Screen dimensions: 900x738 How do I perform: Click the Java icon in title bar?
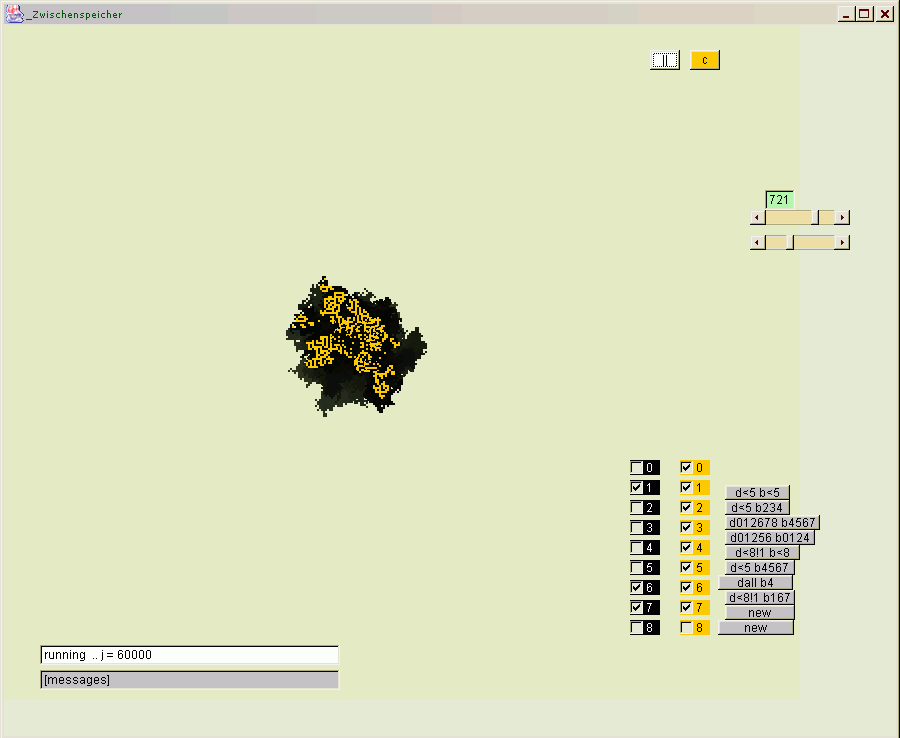coord(14,14)
